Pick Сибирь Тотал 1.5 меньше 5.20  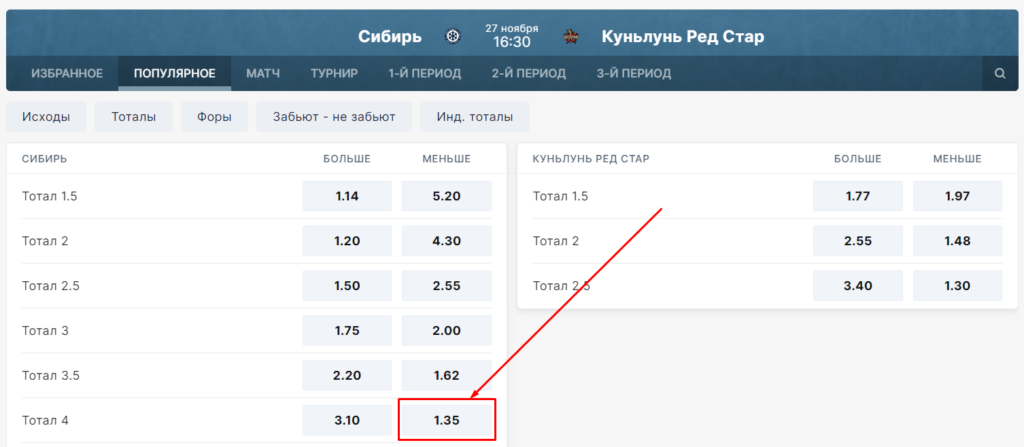click(447, 196)
